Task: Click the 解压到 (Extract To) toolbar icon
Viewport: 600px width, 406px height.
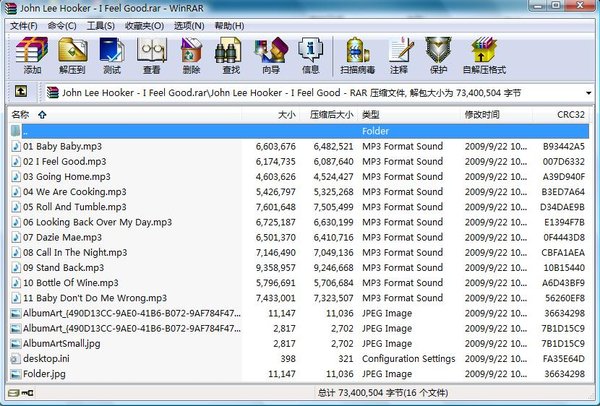Action: [x=72, y=50]
